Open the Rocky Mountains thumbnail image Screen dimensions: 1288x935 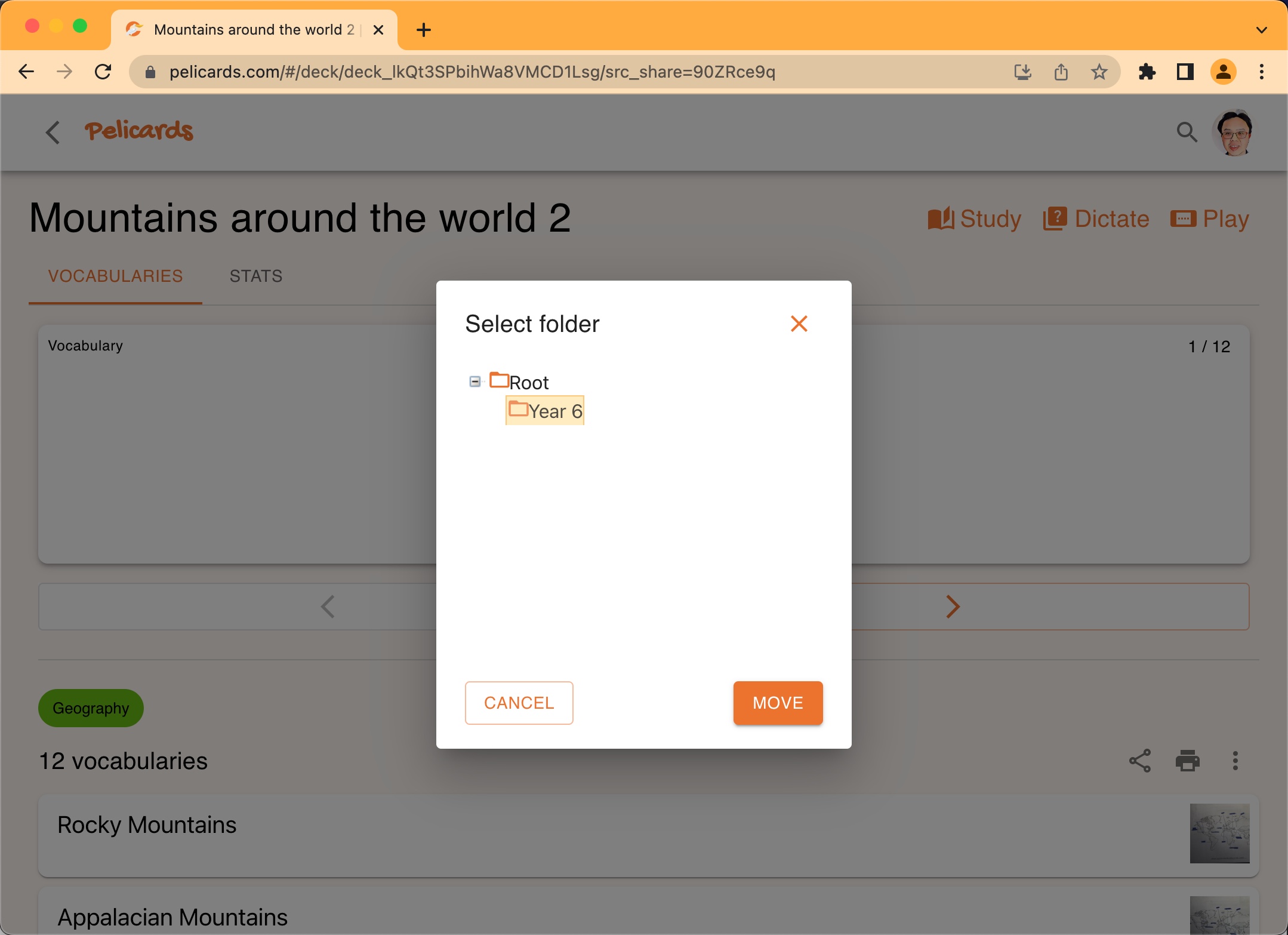click(1219, 833)
